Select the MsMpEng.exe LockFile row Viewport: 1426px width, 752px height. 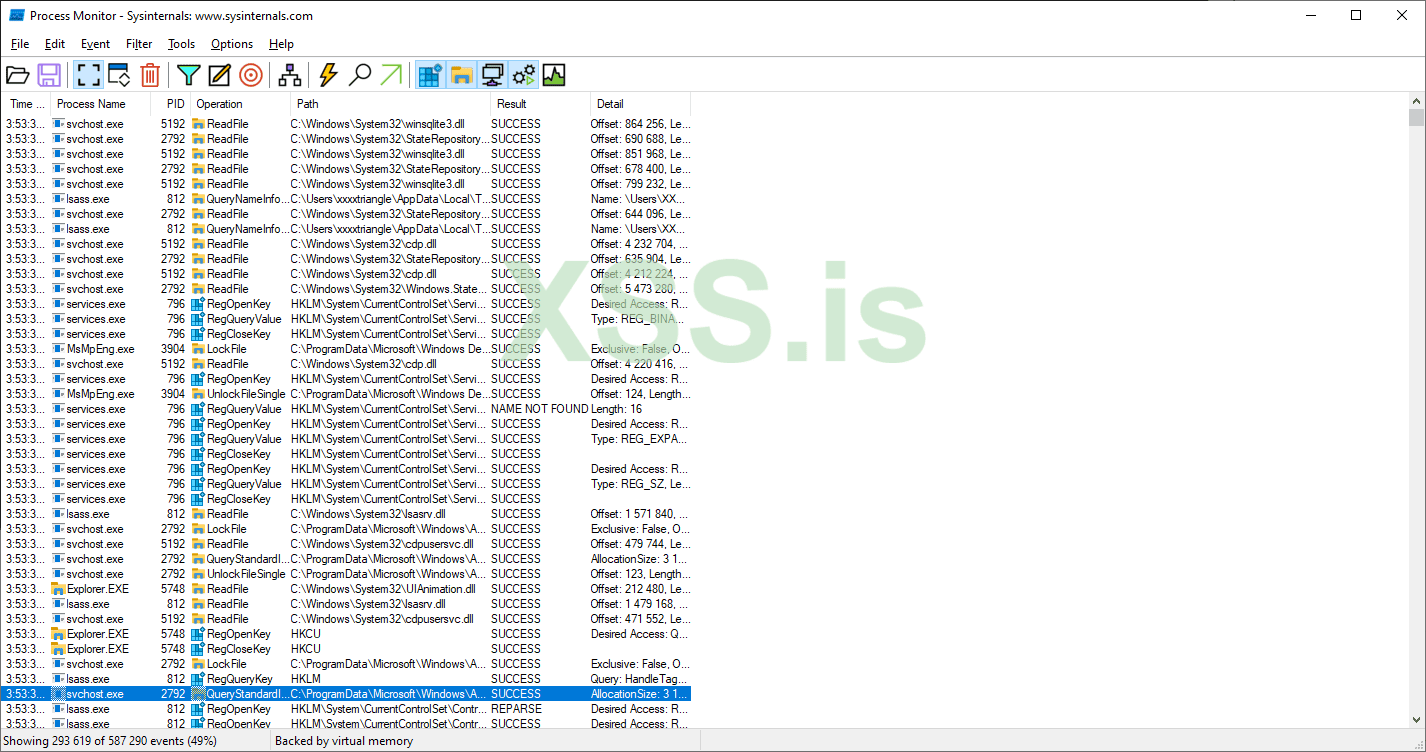pos(347,349)
